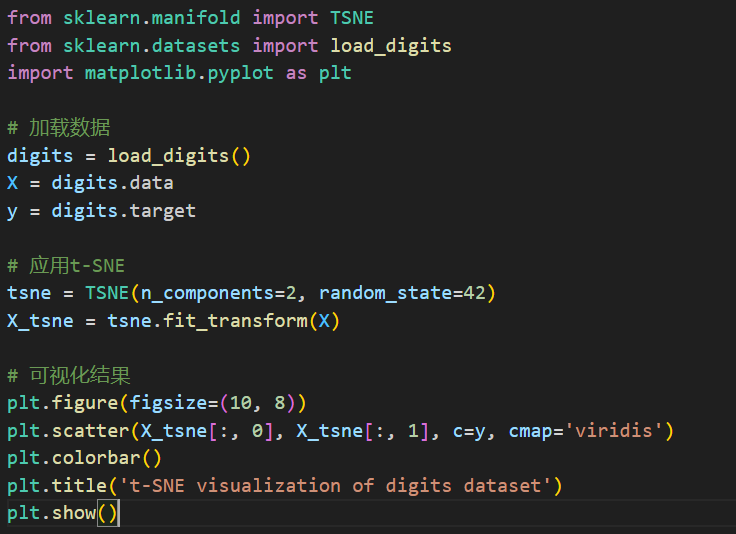Click 'tsne.fit_transform' method call

click(x=207, y=321)
